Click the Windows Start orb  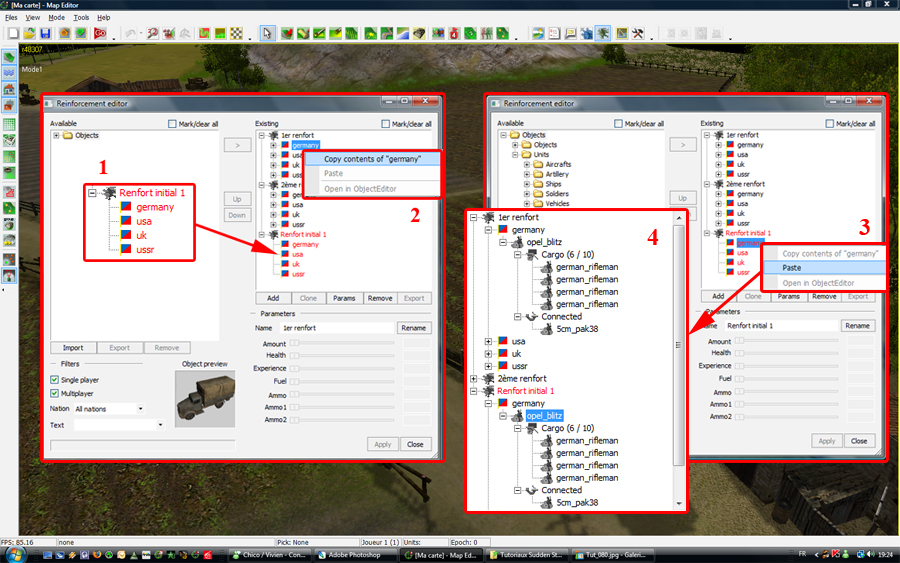[14, 555]
